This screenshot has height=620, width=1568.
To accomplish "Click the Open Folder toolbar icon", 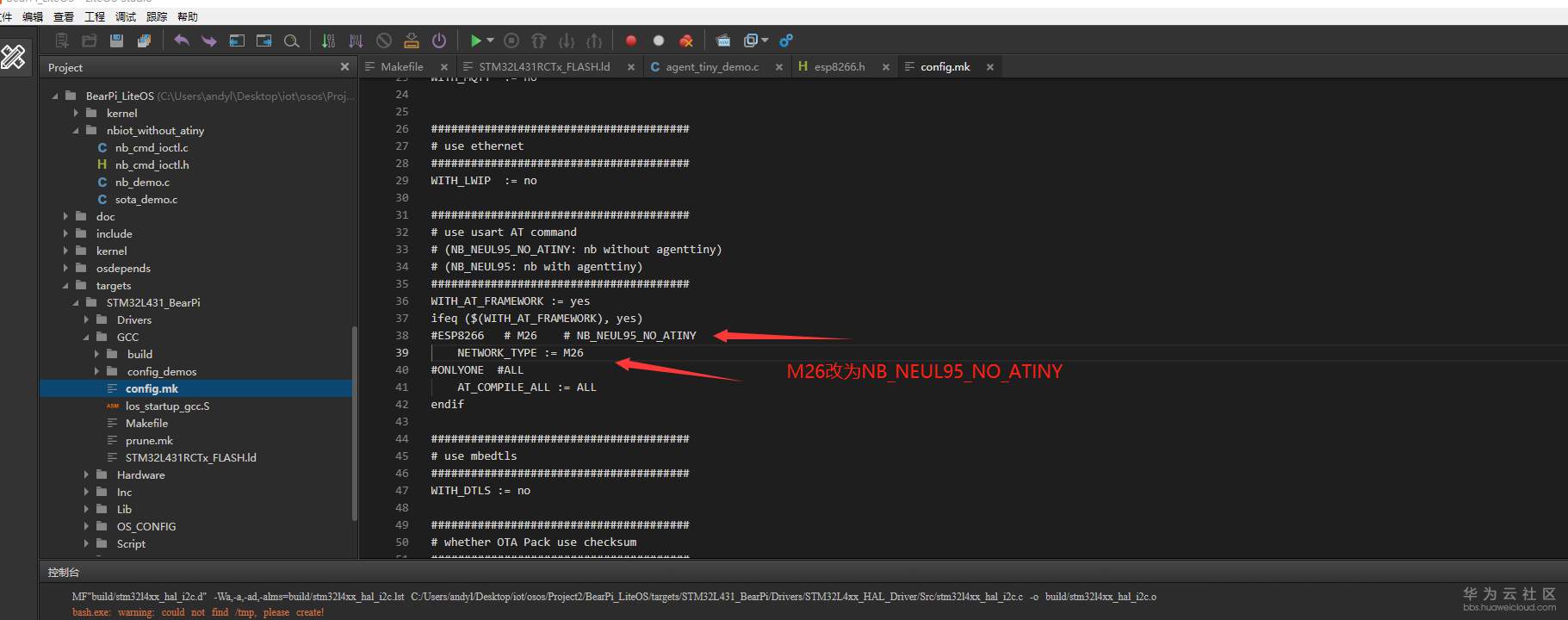I will 89,40.
